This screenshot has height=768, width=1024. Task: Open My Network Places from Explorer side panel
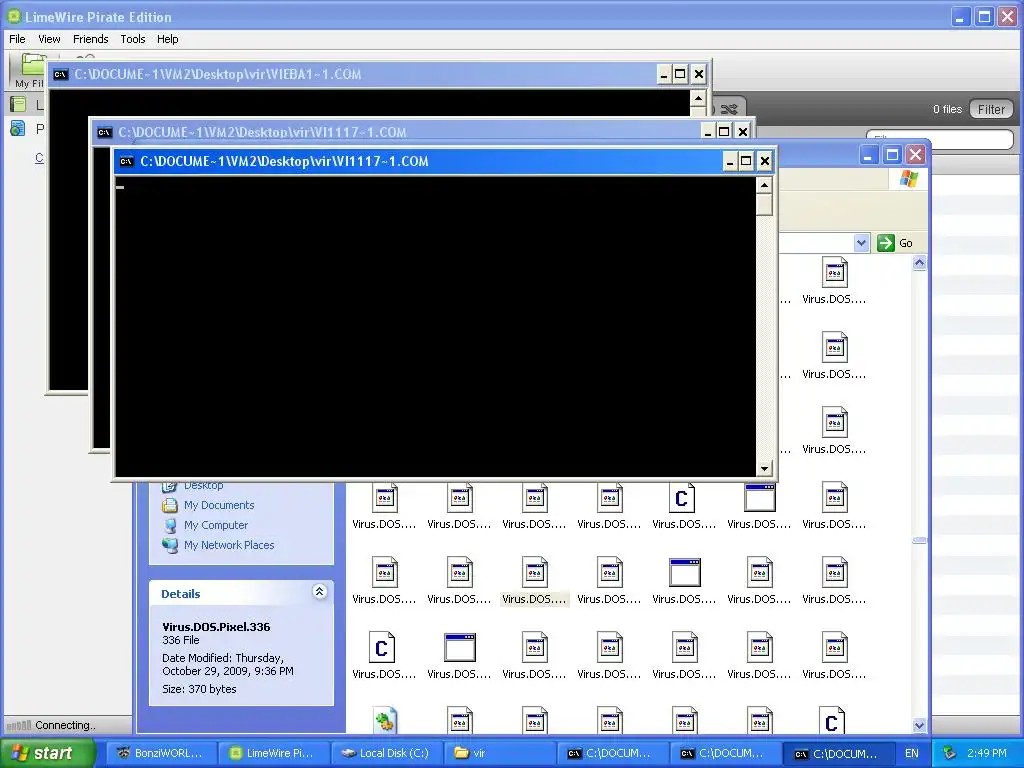[229, 545]
